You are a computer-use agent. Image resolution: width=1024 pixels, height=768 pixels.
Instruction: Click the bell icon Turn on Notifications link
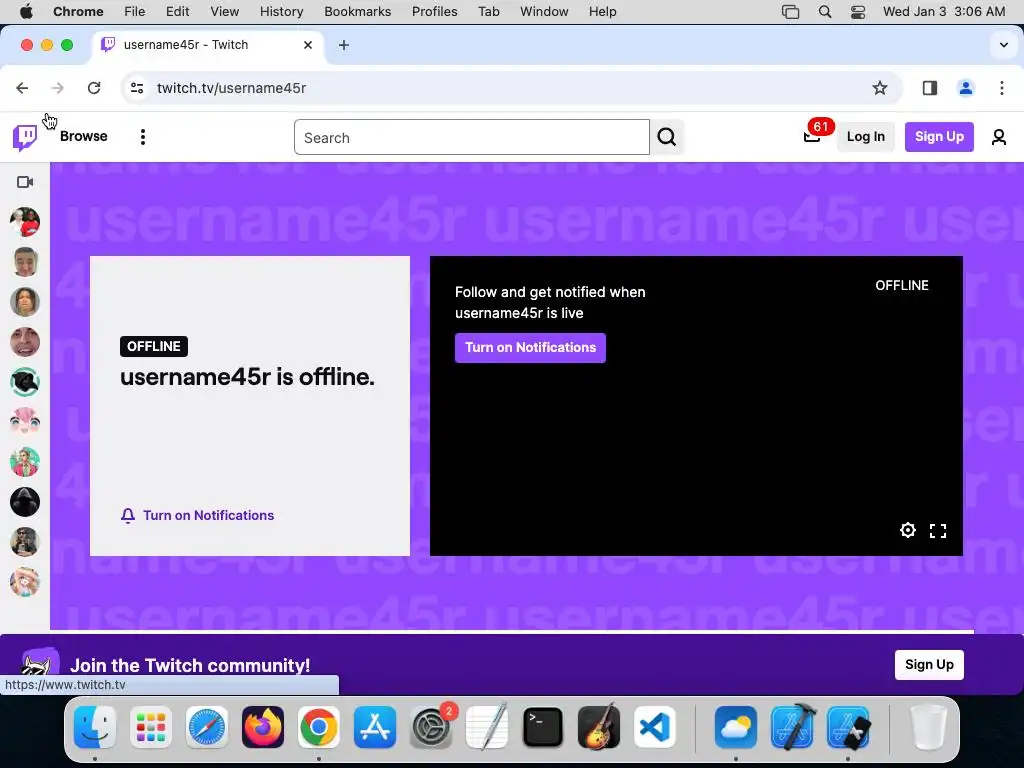point(197,515)
